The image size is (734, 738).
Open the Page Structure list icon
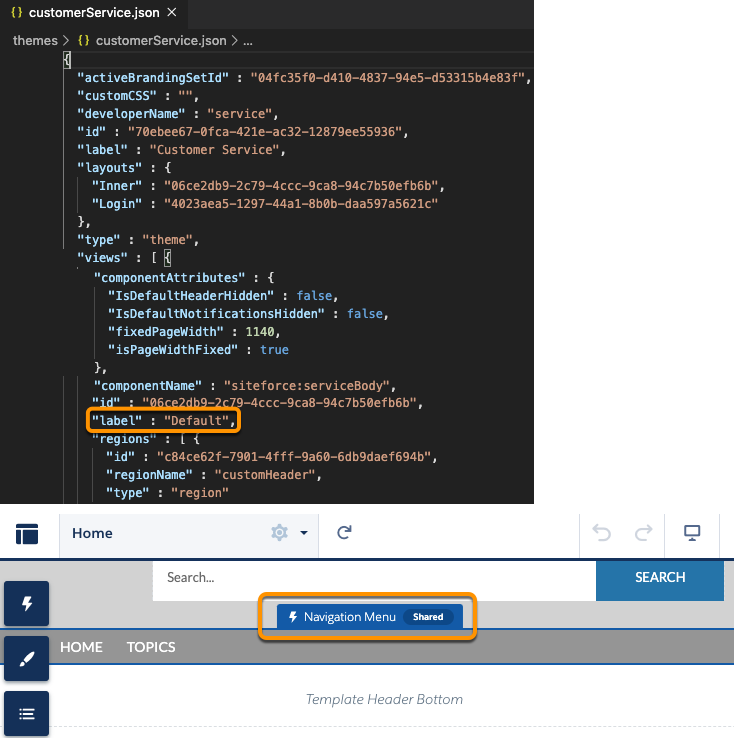point(27,713)
